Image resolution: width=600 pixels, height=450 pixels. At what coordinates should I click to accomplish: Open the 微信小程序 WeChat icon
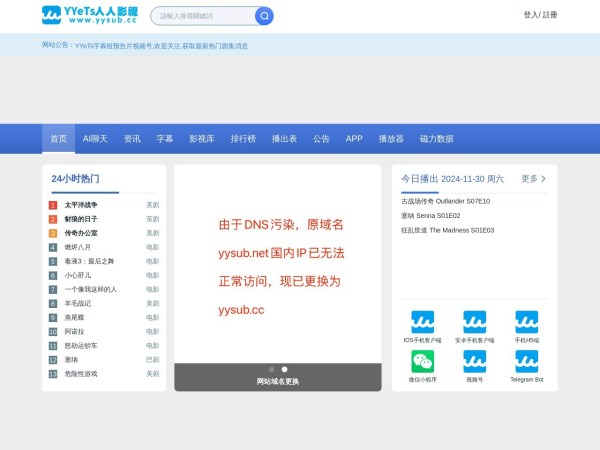(x=423, y=362)
